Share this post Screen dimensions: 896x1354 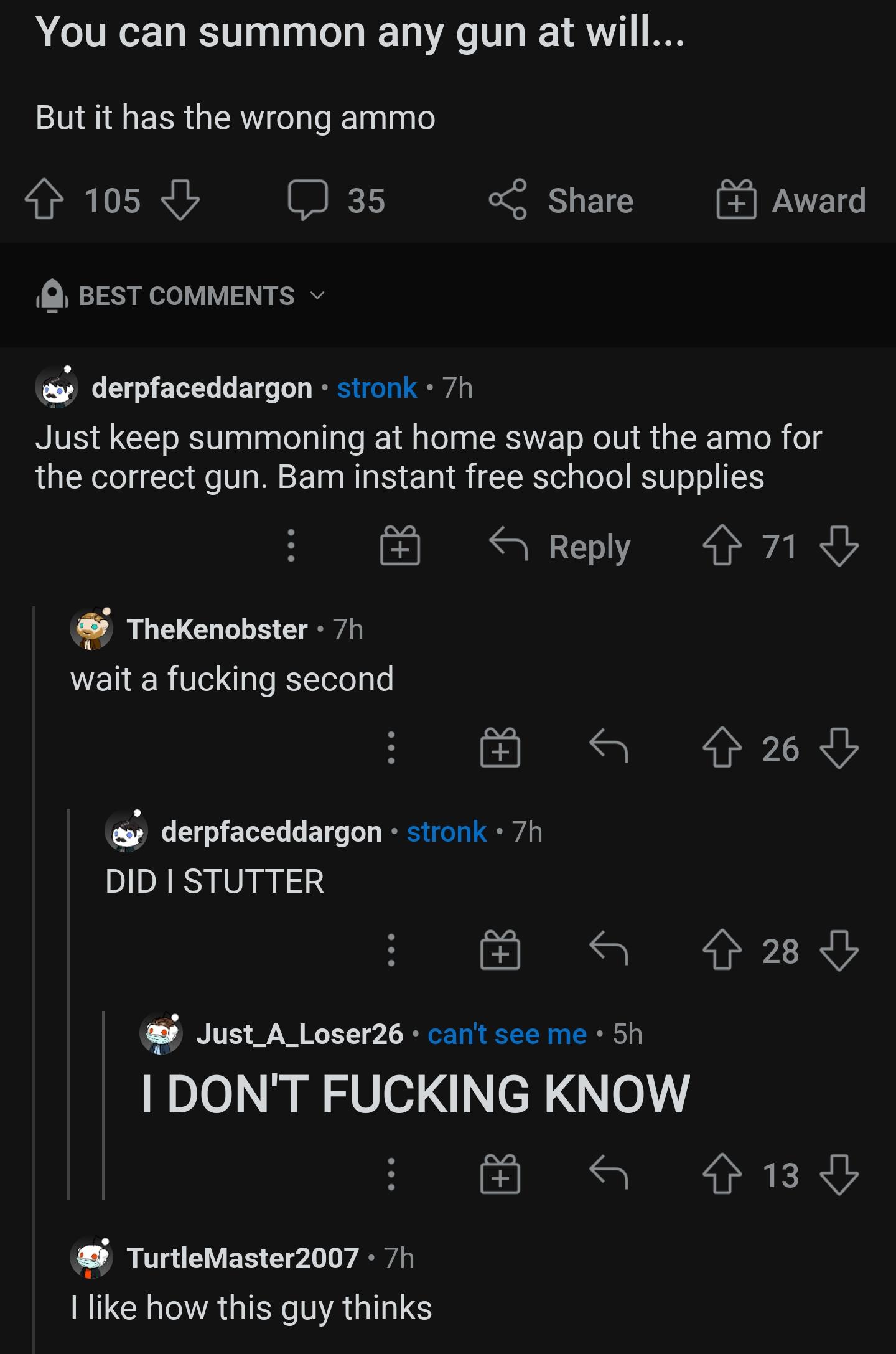561,200
